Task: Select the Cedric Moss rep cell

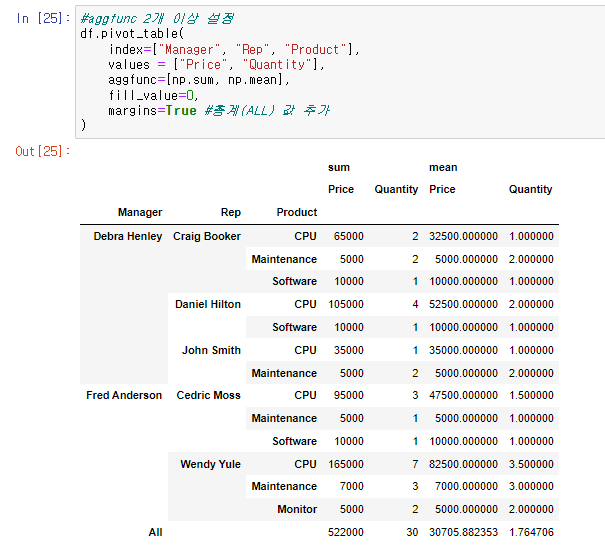Action: click(x=208, y=395)
